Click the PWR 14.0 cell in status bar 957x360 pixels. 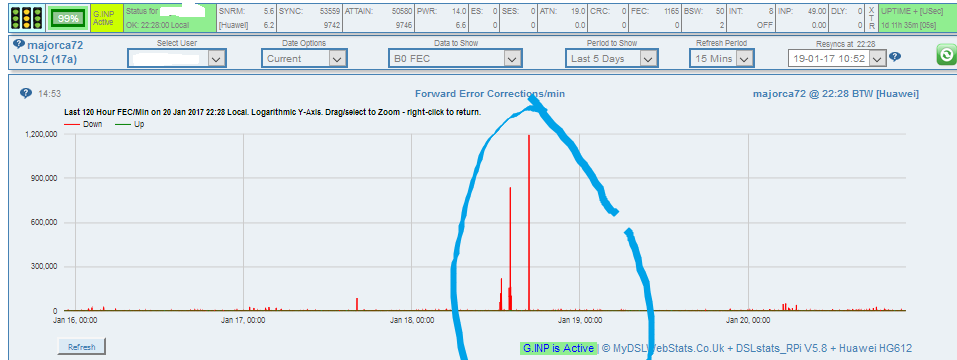[442, 18]
